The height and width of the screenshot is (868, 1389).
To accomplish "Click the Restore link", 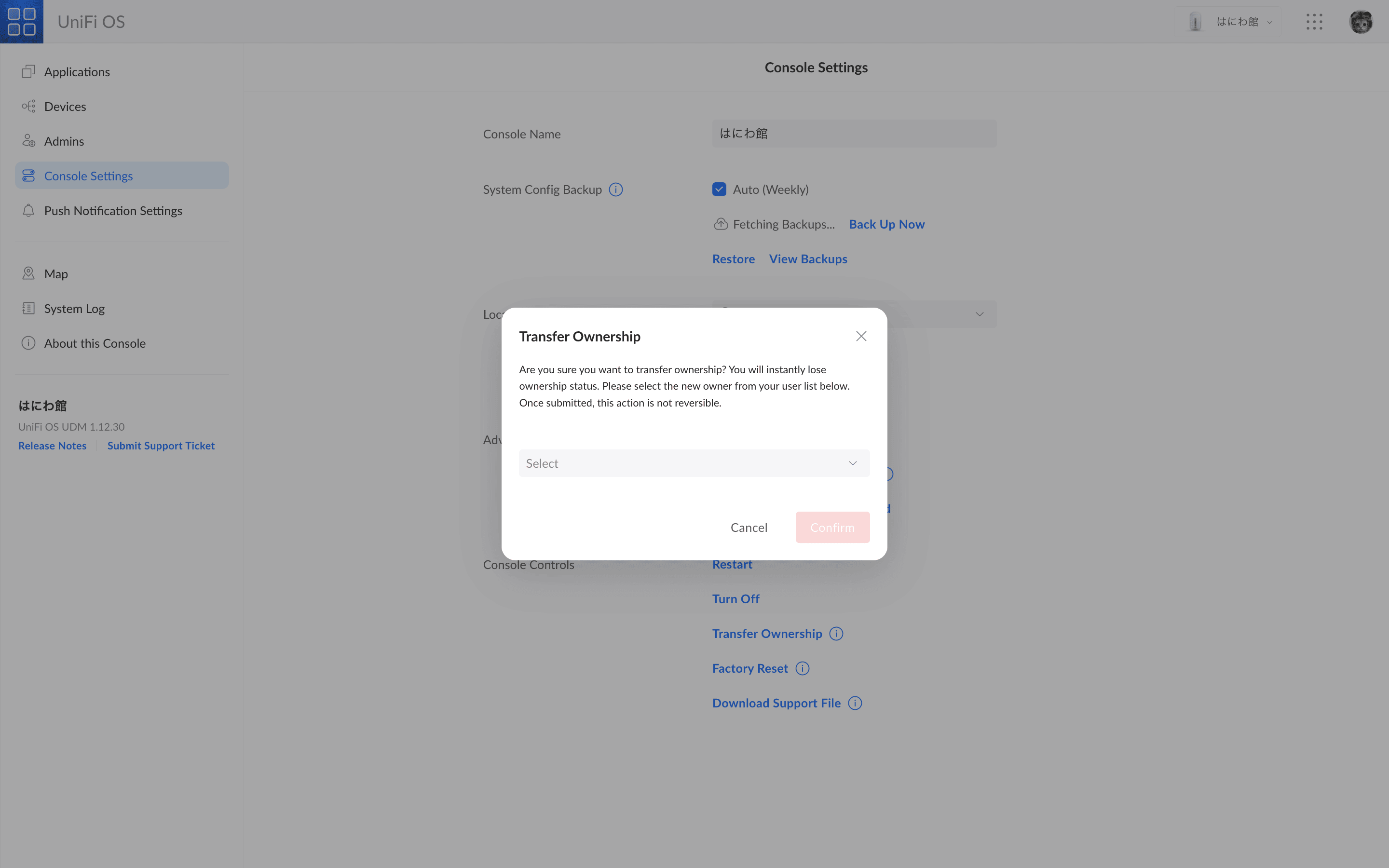I will pyautogui.click(x=733, y=259).
